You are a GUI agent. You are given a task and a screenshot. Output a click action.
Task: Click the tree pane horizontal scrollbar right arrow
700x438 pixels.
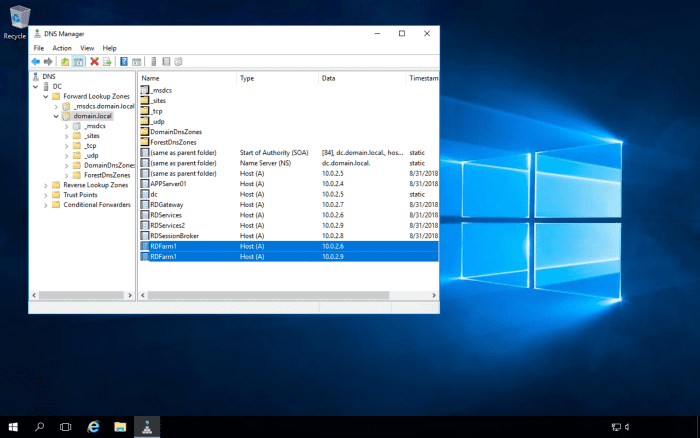pos(130,295)
